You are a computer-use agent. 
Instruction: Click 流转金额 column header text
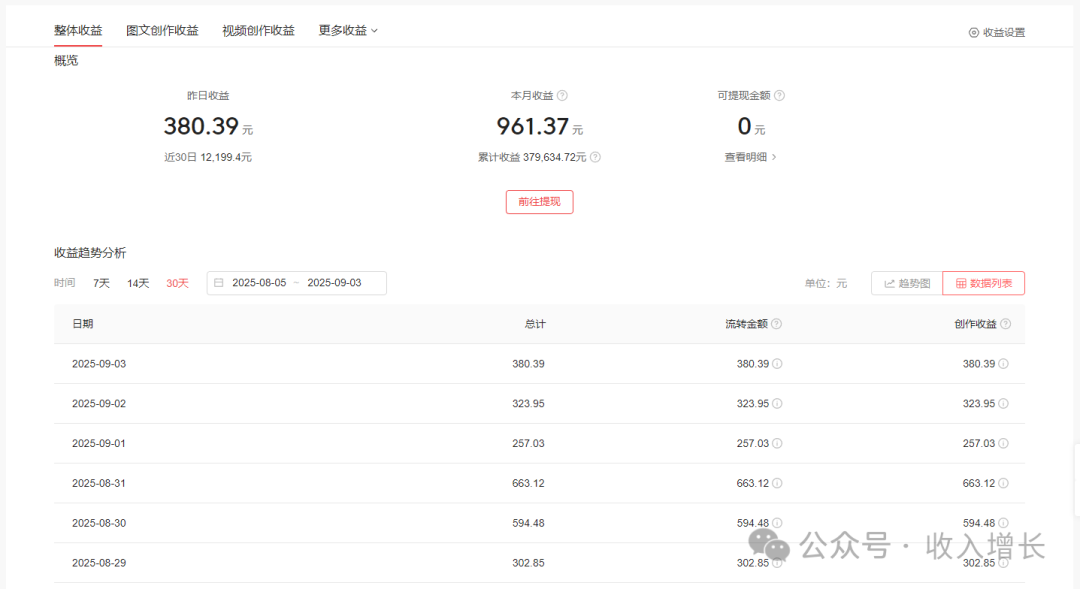coord(746,324)
